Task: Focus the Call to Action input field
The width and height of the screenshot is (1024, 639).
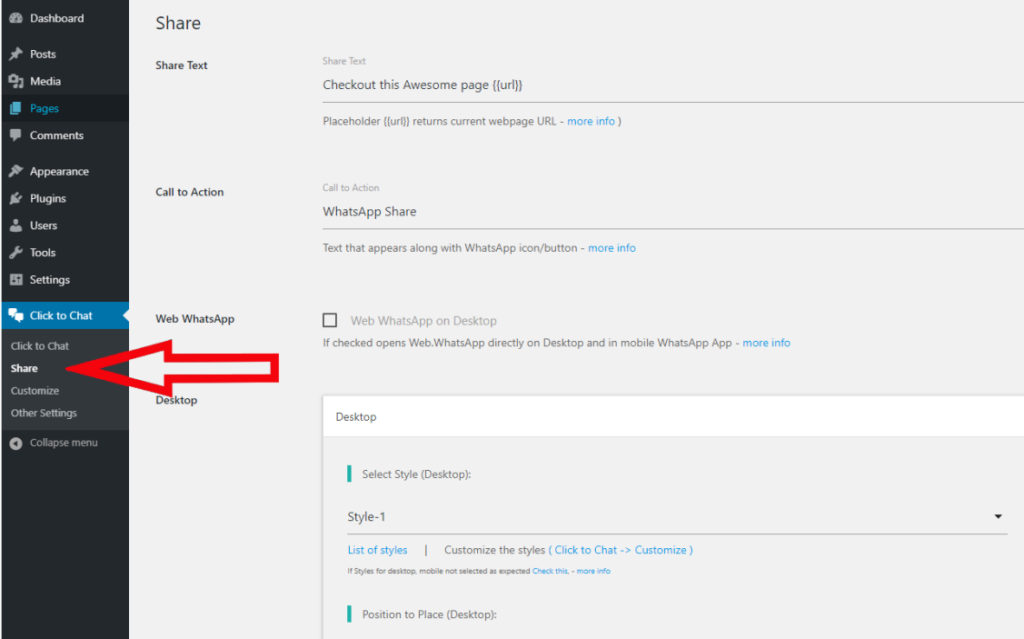Action: [673, 212]
